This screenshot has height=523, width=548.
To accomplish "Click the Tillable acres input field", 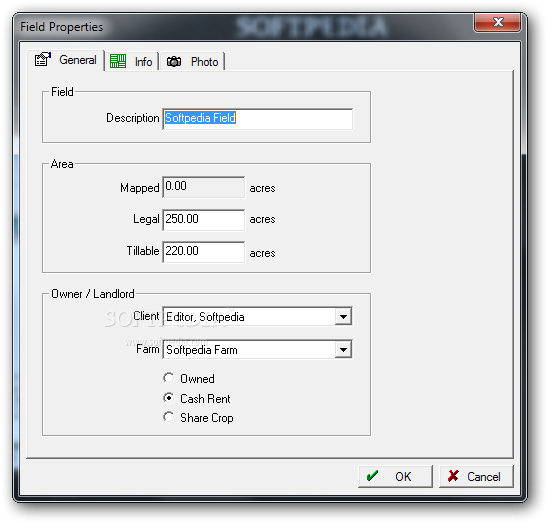I will (x=203, y=252).
